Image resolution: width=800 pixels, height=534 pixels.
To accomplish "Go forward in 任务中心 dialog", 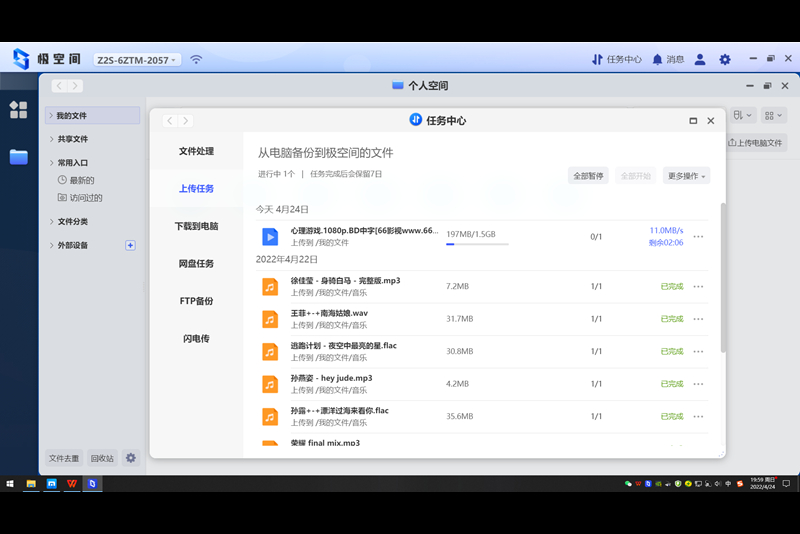I will tap(186, 121).
